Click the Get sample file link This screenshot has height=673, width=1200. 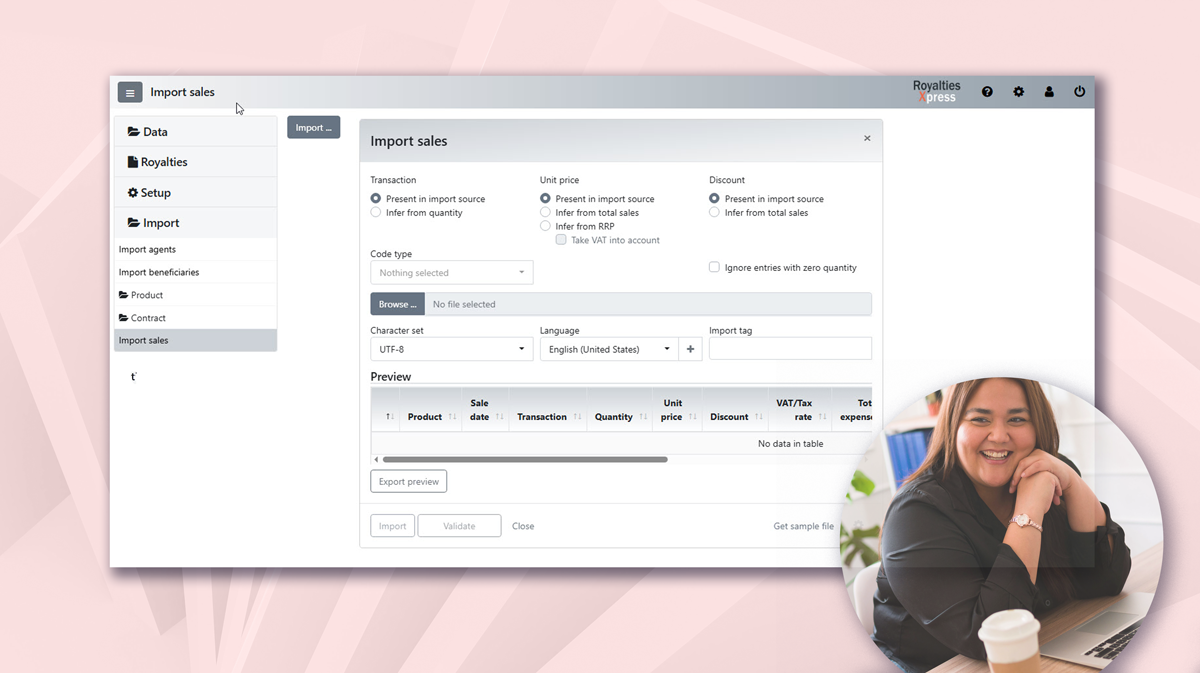point(803,526)
